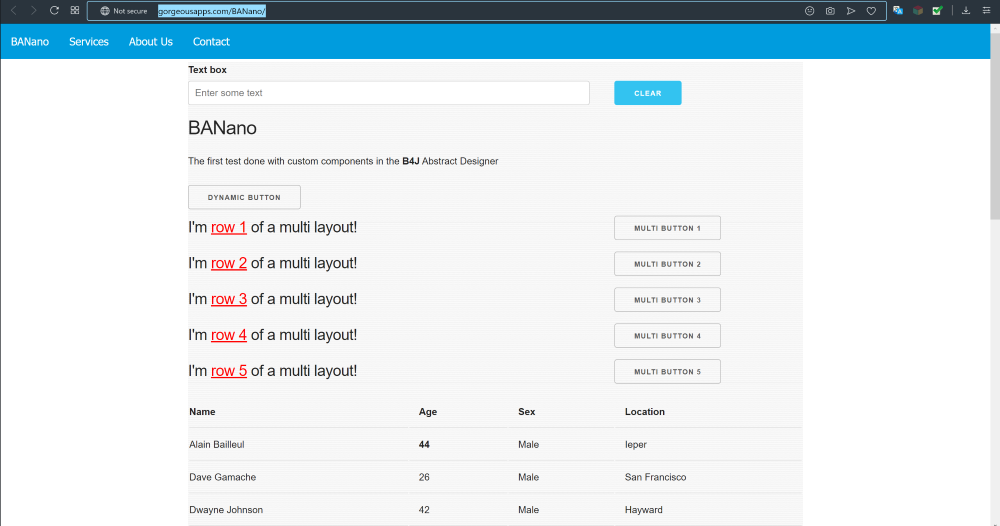Image resolution: width=1000 pixels, height=526 pixels.
Task: Open the Speed Dial grid icon
Action: click(75, 11)
